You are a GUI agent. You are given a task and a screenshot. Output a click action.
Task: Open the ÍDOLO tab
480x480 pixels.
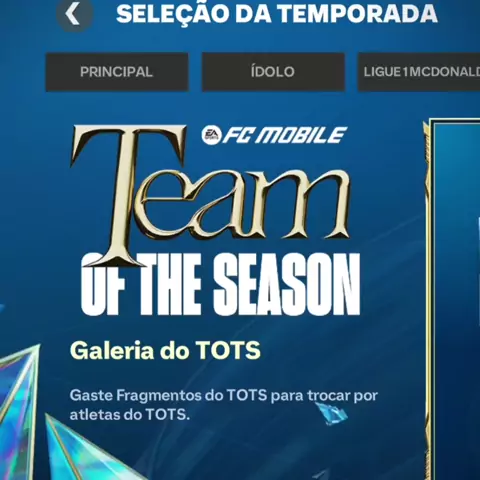[273, 72]
